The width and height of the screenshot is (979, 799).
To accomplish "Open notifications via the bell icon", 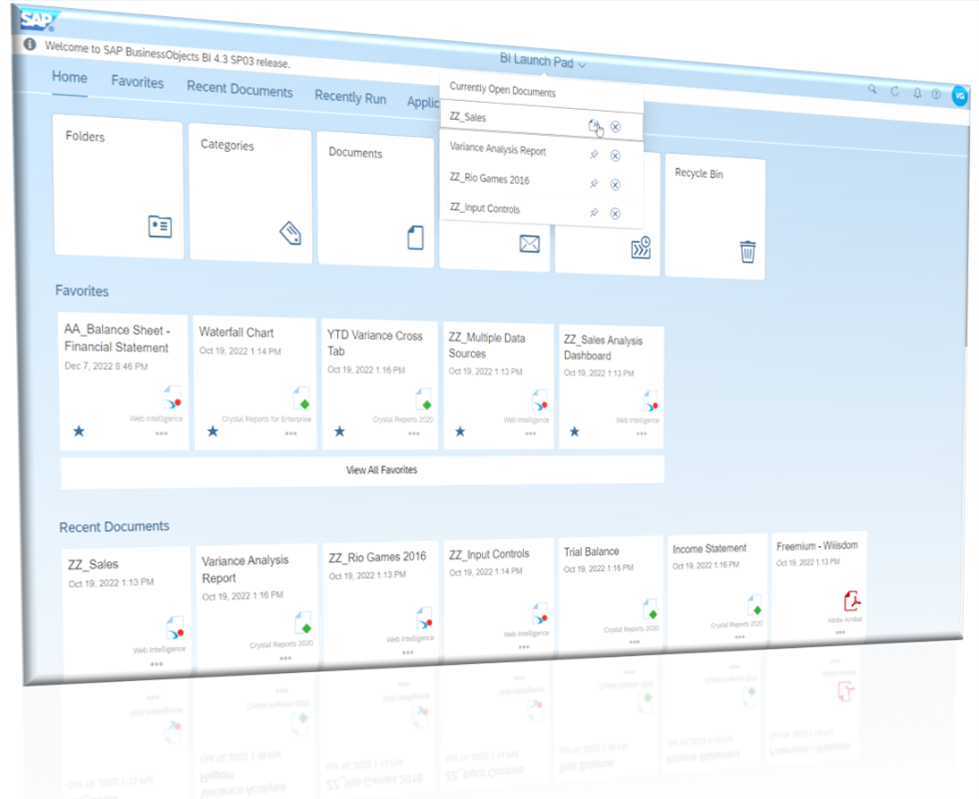I will (x=917, y=93).
